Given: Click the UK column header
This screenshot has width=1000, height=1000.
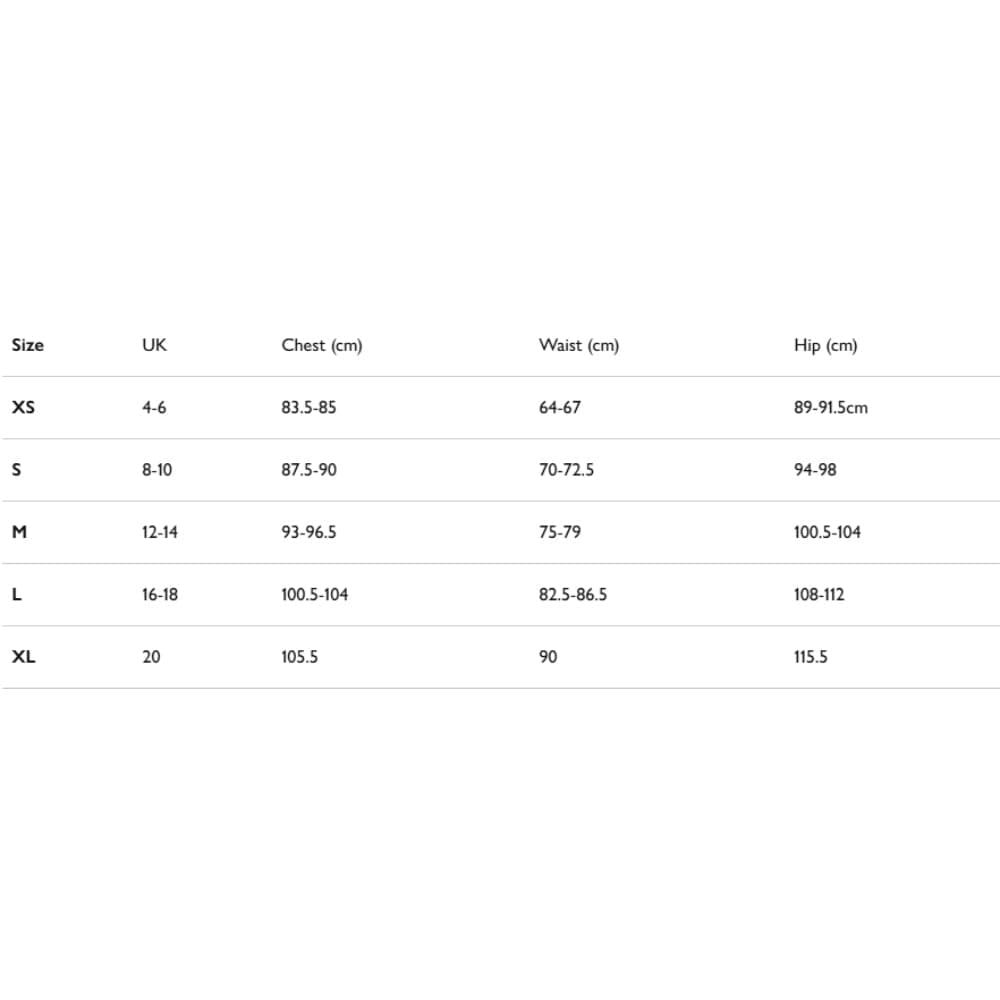Looking at the screenshot, I should click(154, 345).
